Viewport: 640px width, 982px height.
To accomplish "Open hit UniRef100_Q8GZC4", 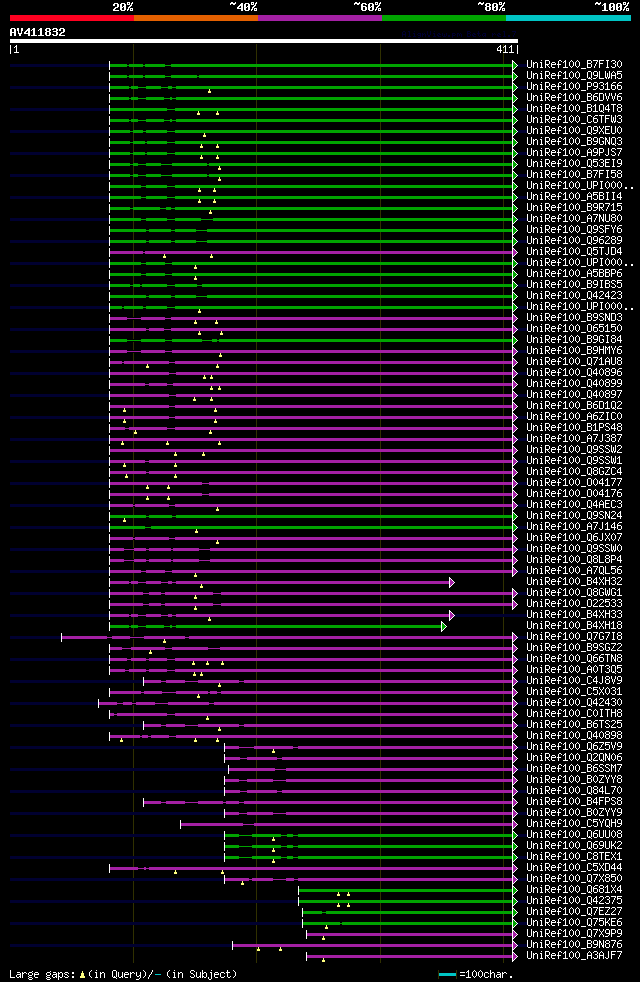I will (x=574, y=472).
